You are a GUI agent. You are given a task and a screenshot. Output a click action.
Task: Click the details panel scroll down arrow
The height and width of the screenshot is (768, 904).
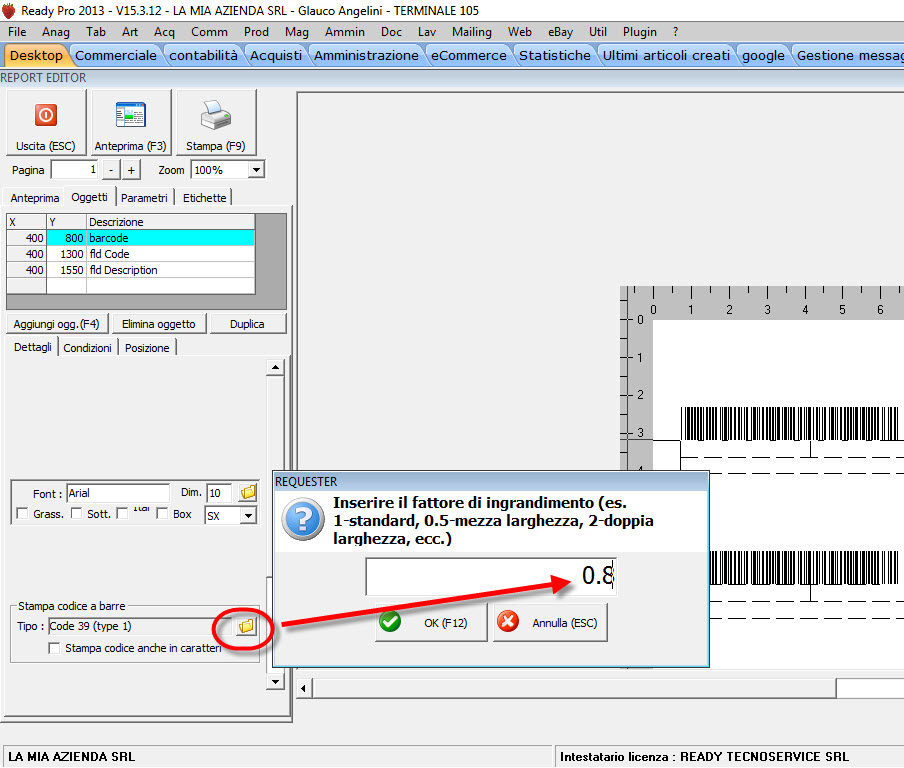pos(276,682)
